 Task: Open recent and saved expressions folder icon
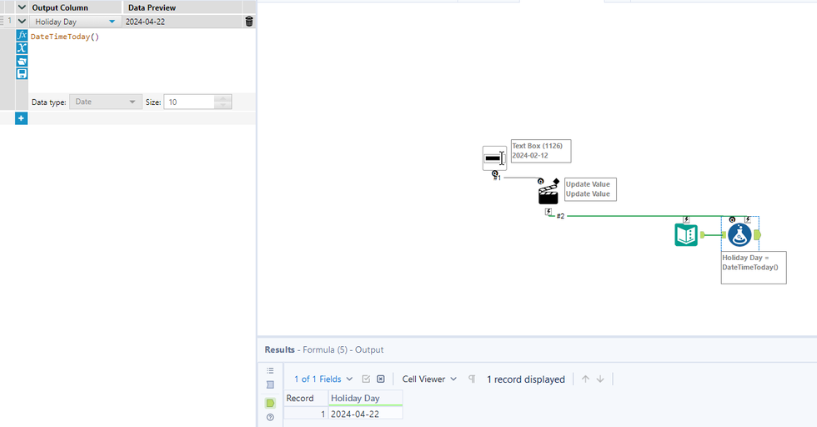(x=21, y=61)
